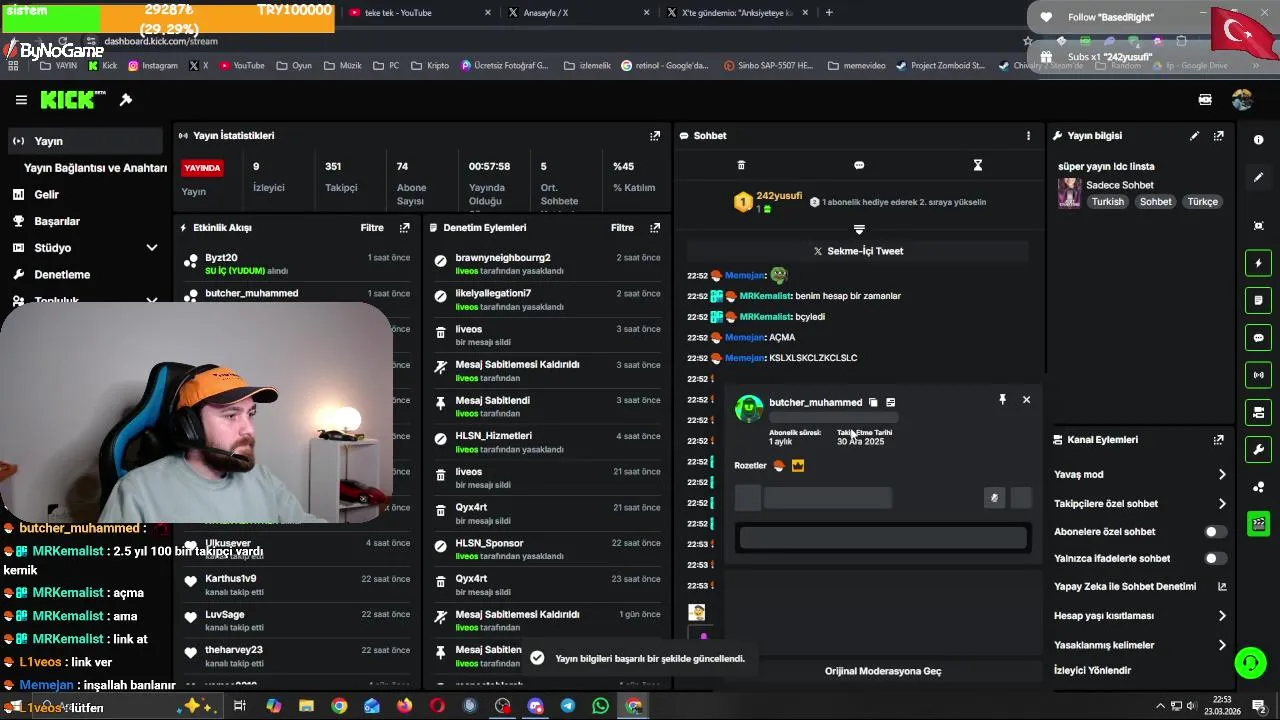Open Yapay Zeka ile Sohbet Denetimi
Screen dimensions: 1280x720
[x=1140, y=587]
